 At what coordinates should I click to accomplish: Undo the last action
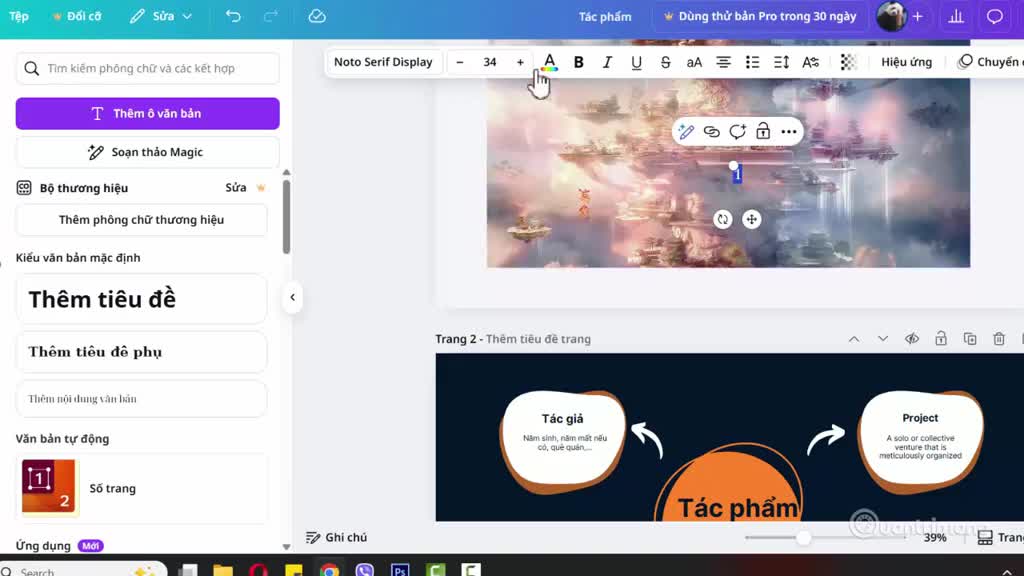(233, 16)
